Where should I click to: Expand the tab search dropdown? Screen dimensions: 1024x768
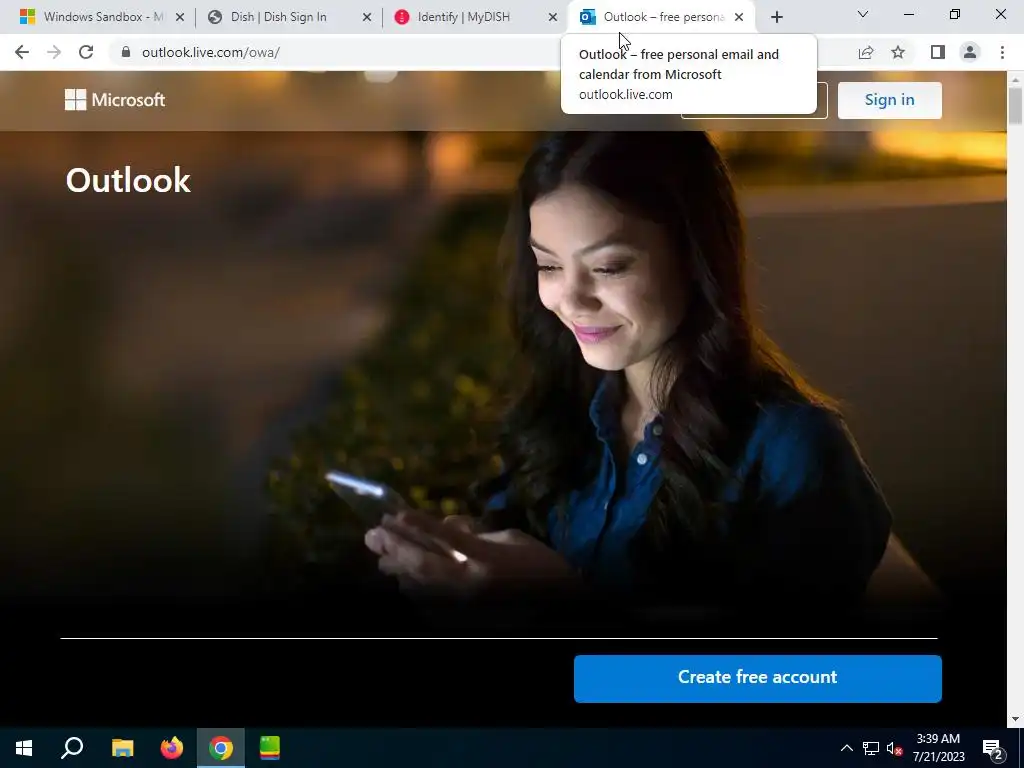863,14
